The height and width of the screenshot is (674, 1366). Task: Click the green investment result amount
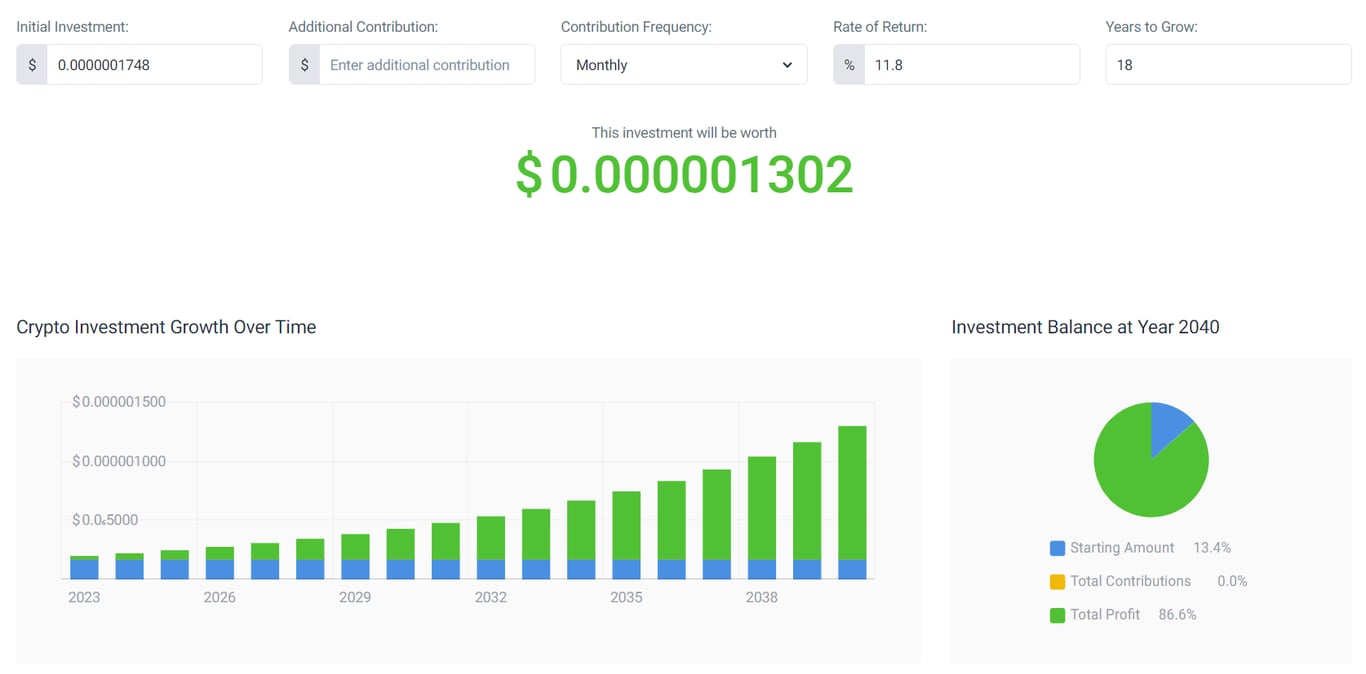click(x=684, y=174)
